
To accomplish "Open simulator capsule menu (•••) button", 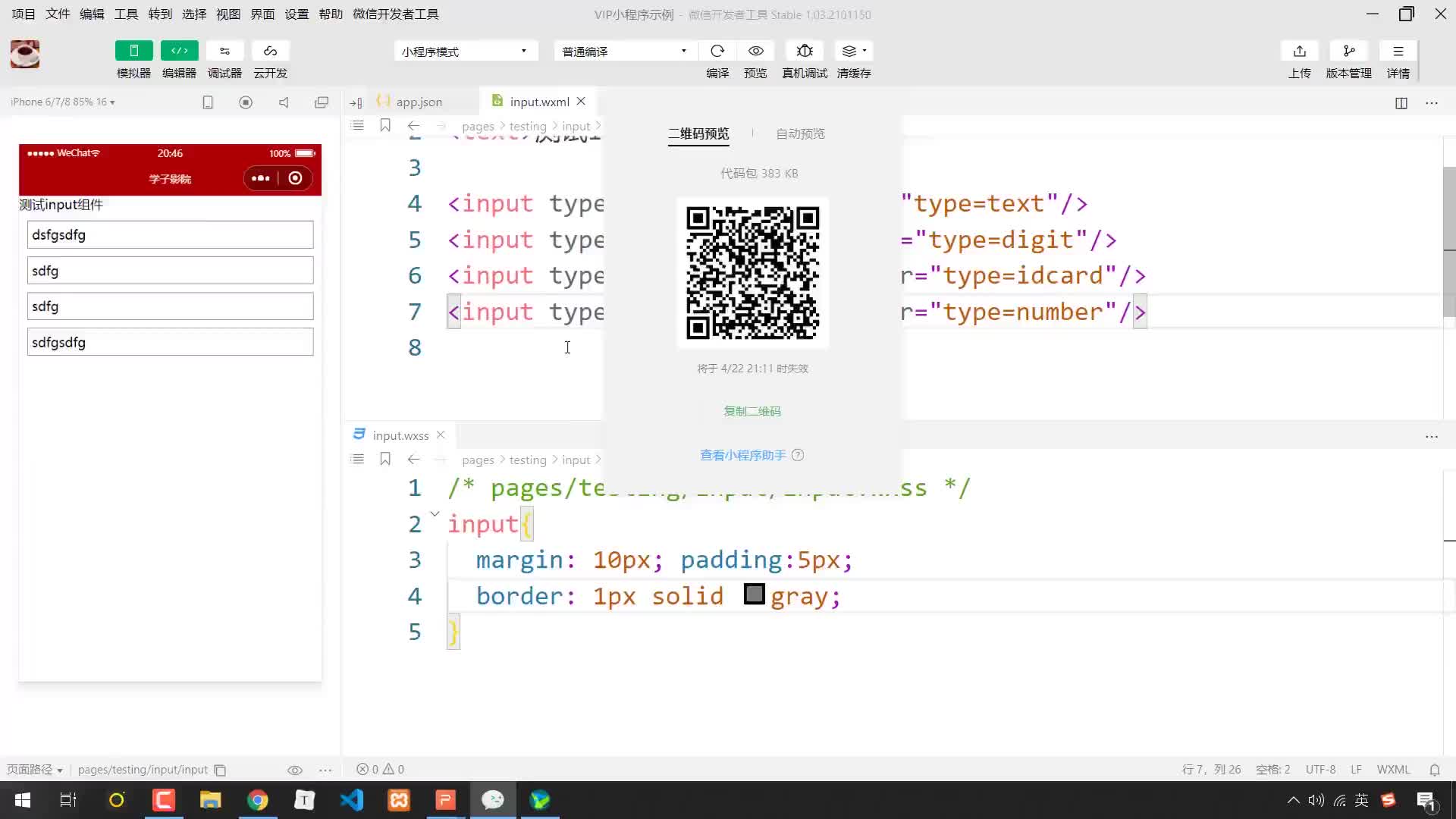I will [260, 178].
